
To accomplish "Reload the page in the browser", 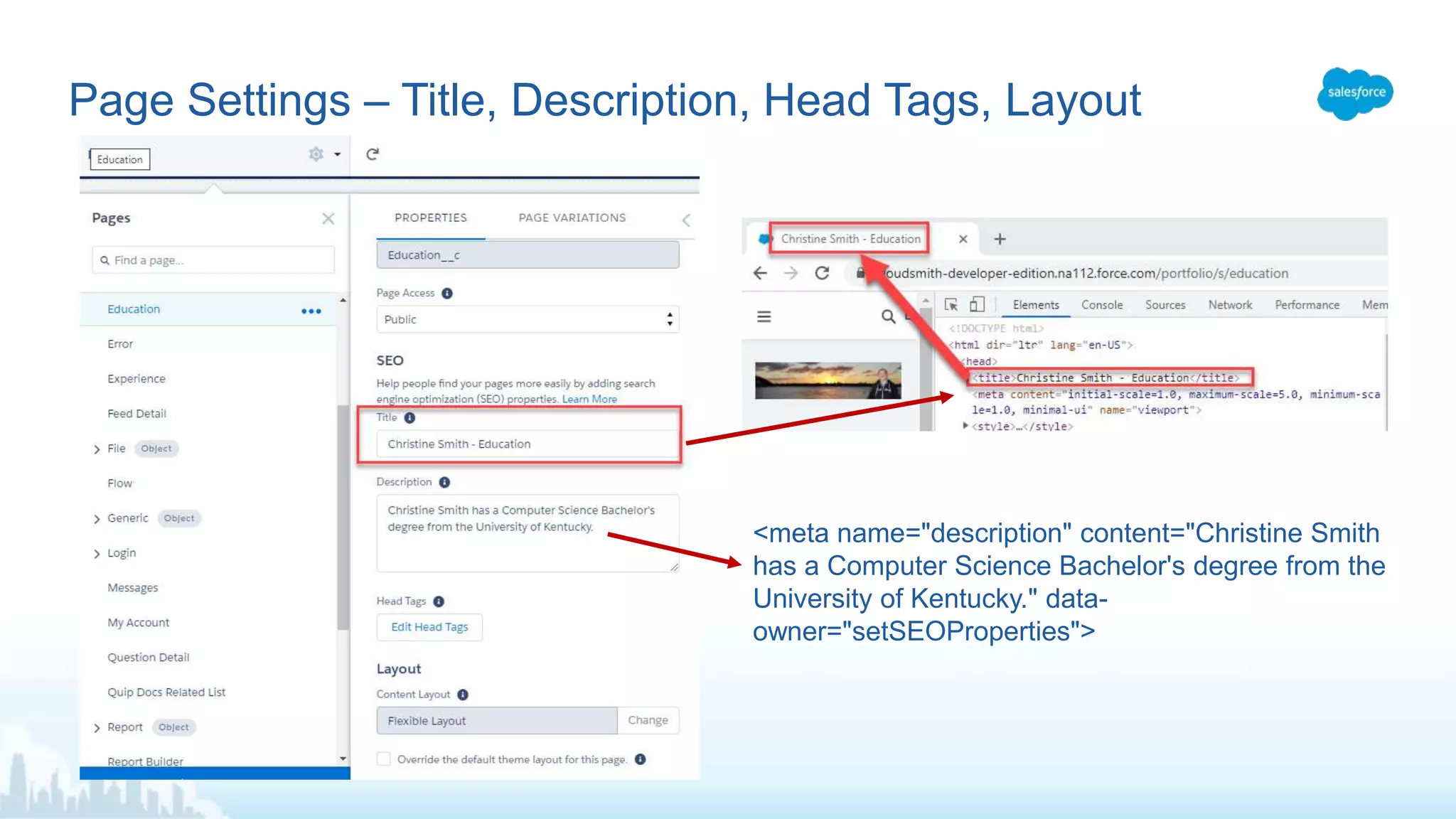I will [822, 274].
